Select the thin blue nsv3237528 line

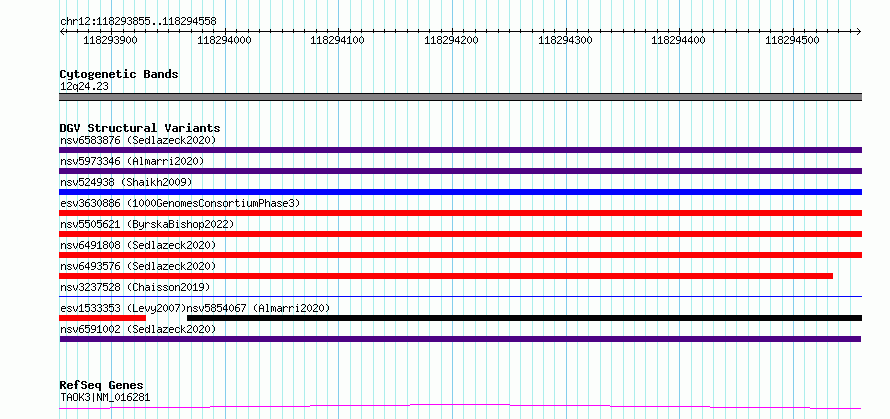pos(460,296)
